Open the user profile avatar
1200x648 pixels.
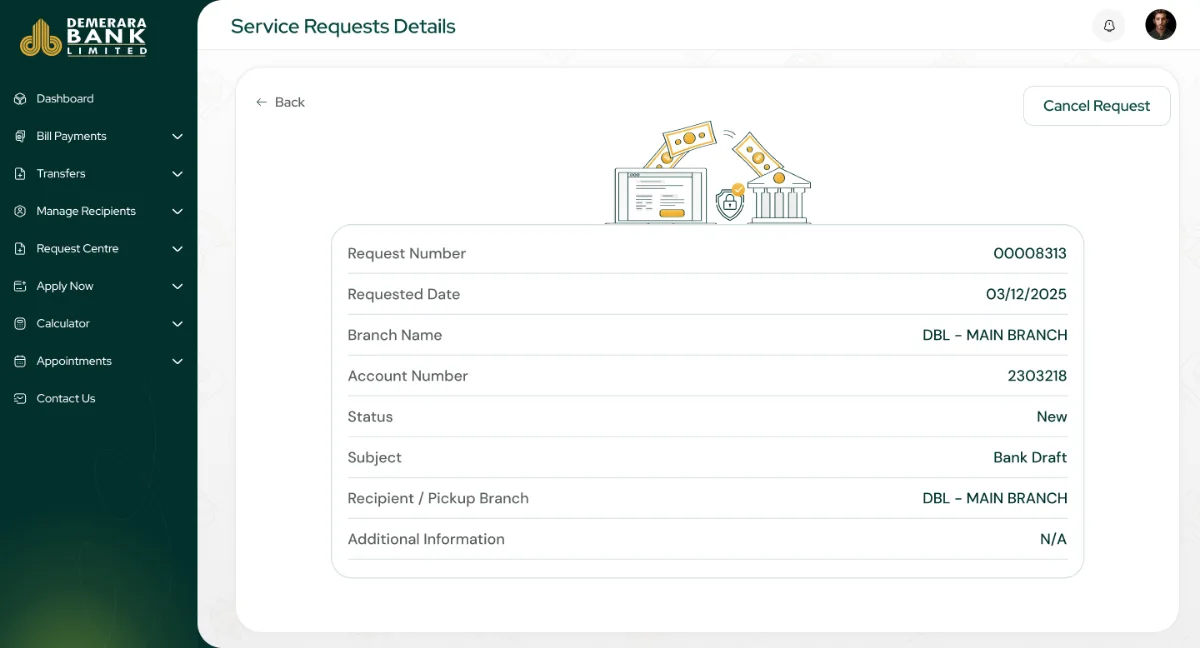[1161, 25]
